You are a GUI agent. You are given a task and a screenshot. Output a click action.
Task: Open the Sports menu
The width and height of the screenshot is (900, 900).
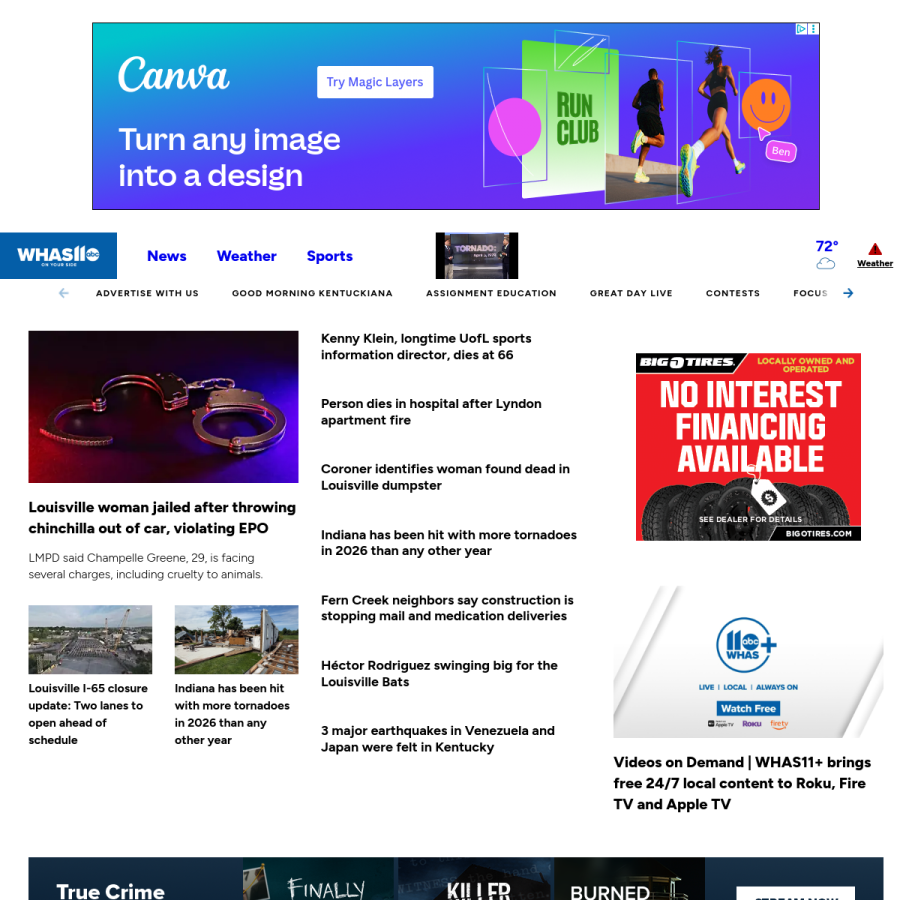tap(329, 256)
